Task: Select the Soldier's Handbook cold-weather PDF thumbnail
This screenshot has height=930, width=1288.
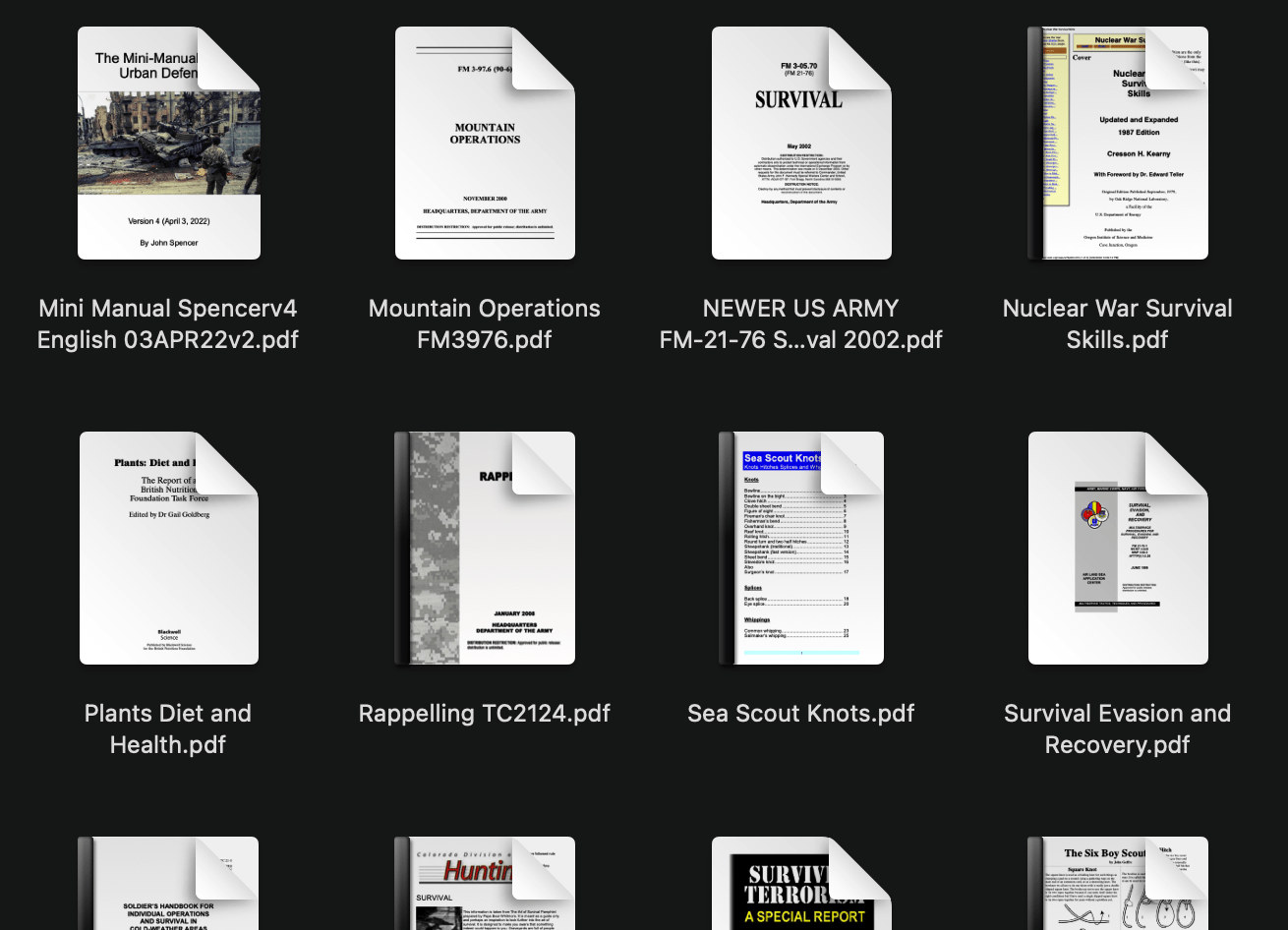Action: tap(169, 883)
